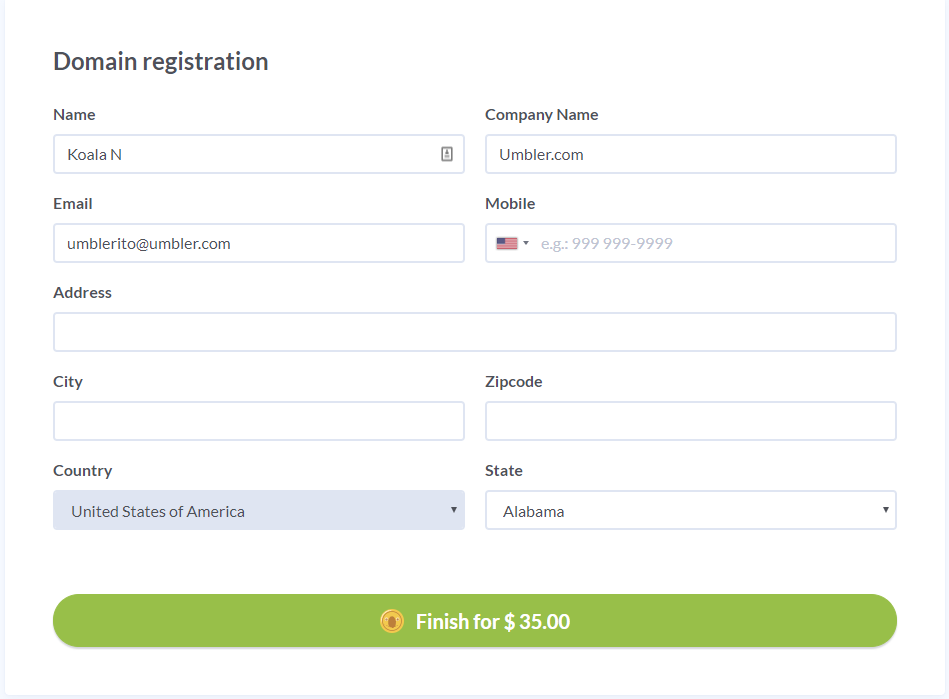Expand the country code arrow beside the flag
The image size is (949, 699).
click(526, 243)
